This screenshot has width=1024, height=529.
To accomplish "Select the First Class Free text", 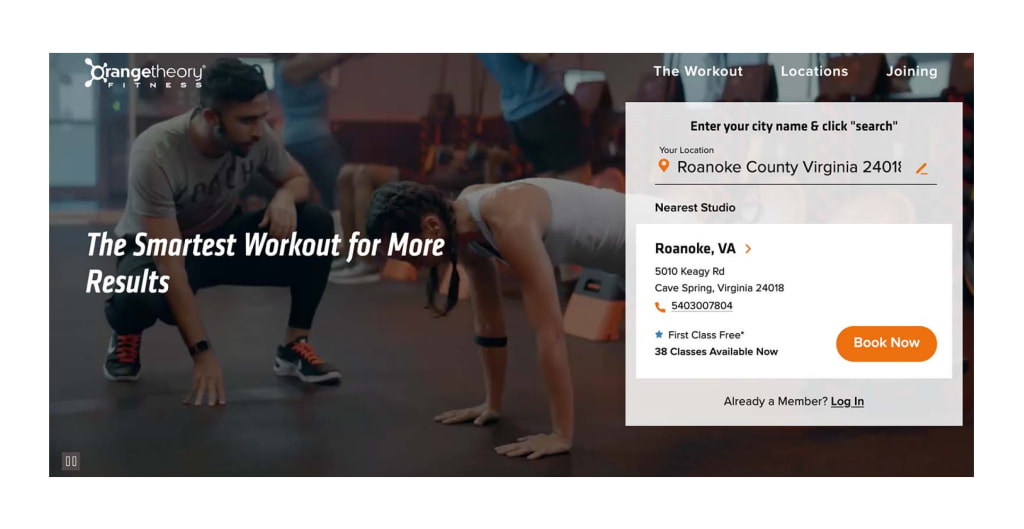I will (x=706, y=335).
